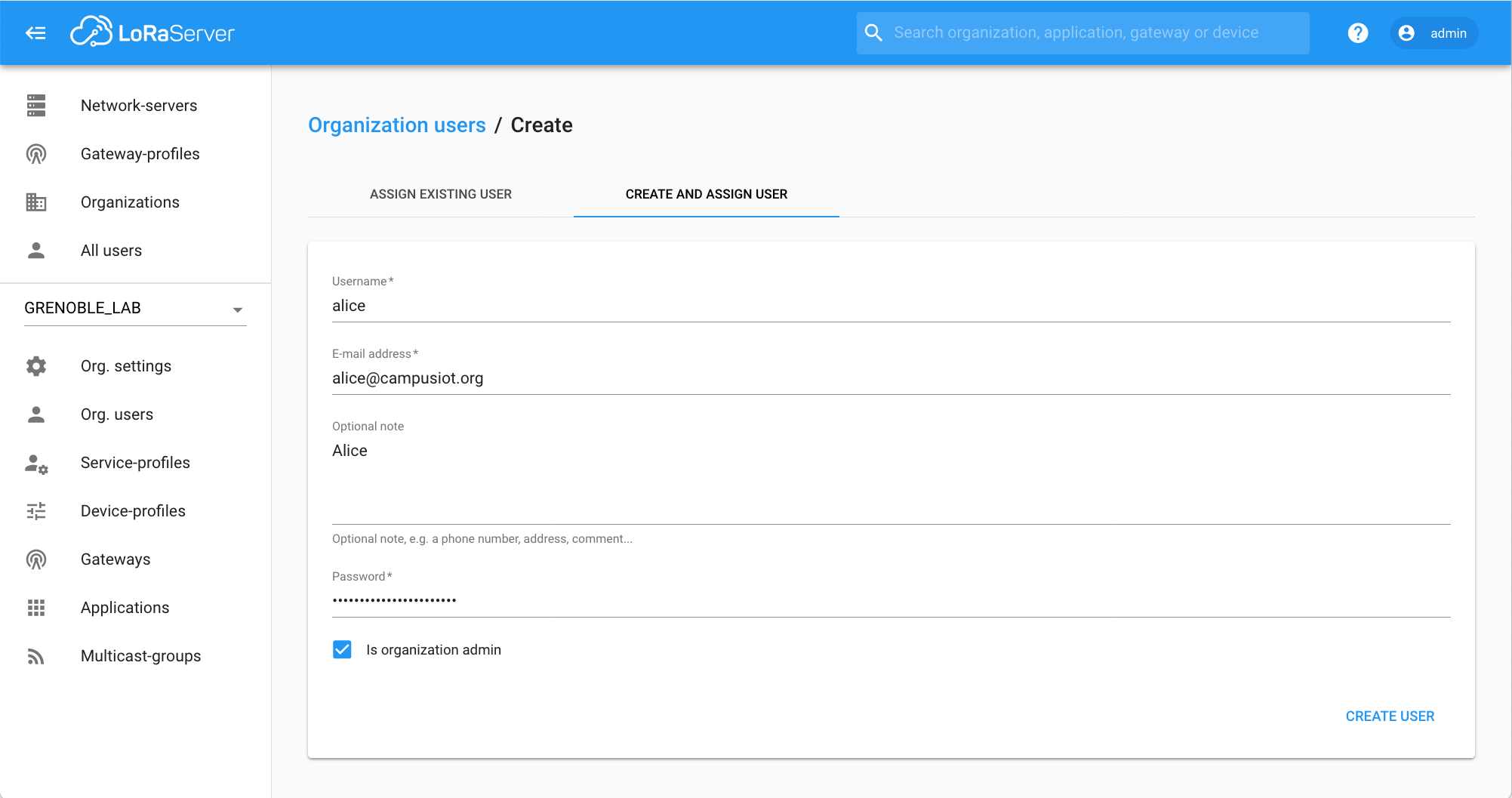
Task: Click the Network-servers icon in sidebar
Action: tap(36, 106)
